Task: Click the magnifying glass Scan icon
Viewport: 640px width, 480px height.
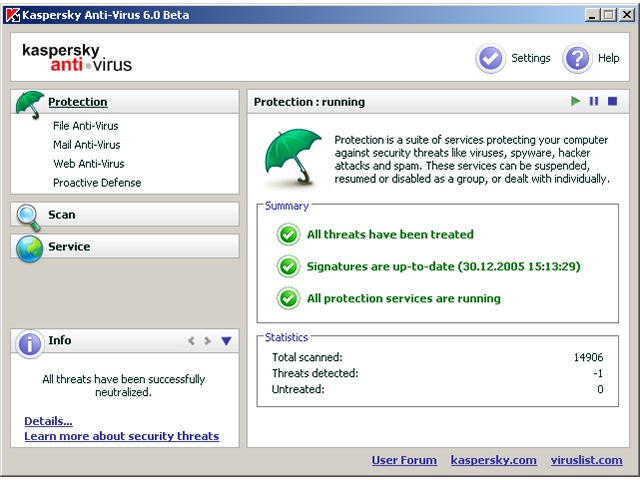Action: click(29, 217)
